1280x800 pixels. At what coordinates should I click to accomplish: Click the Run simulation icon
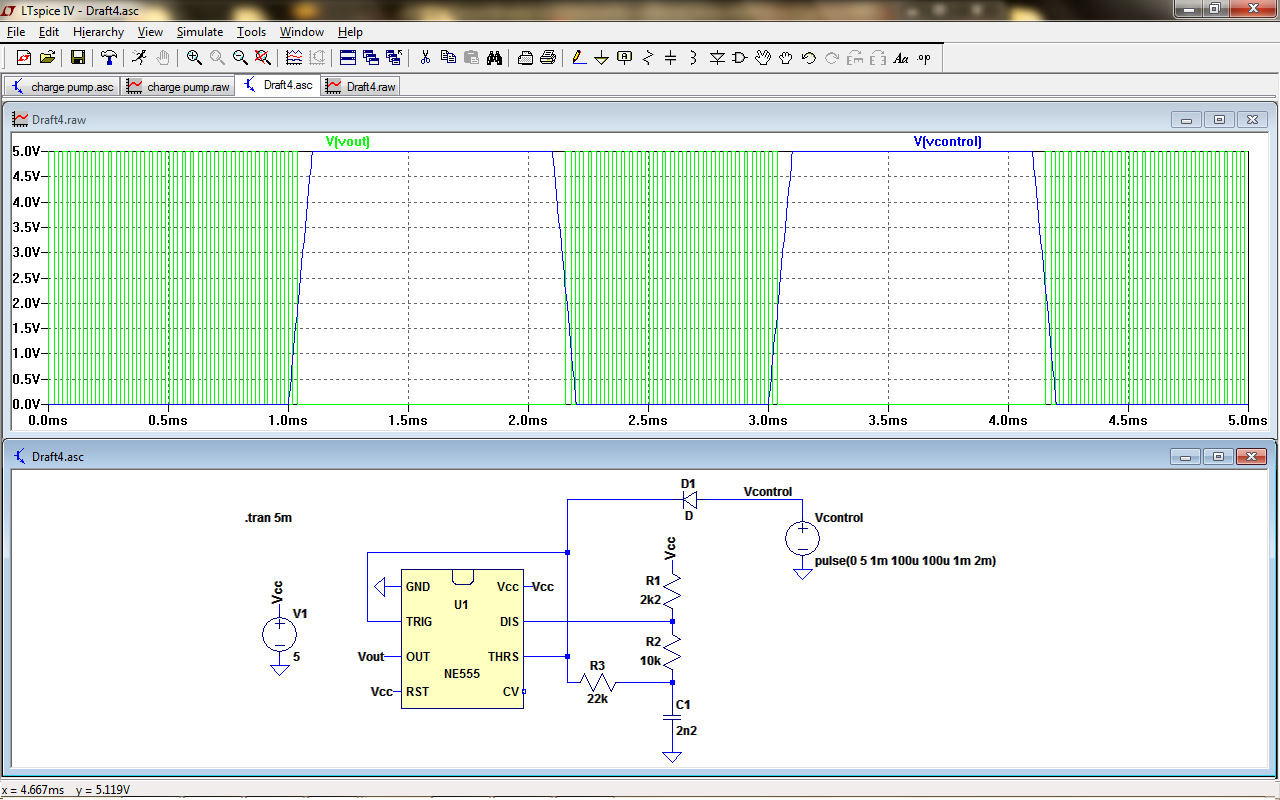pos(139,58)
